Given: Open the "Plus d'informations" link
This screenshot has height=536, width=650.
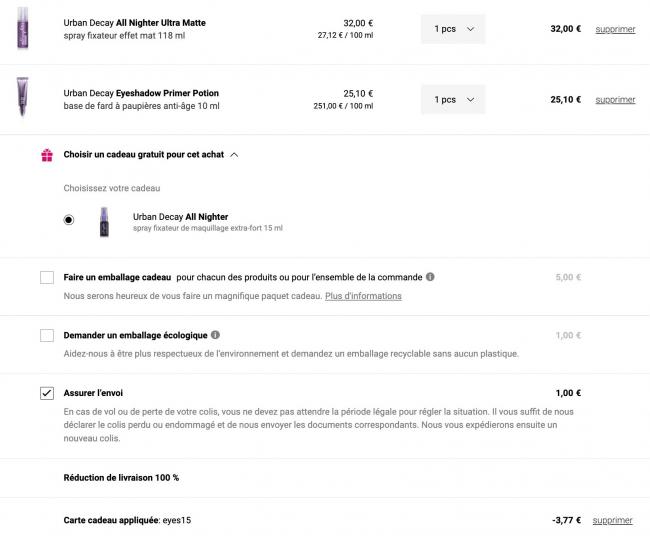Looking at the screenshot, I should click(363, 296).
